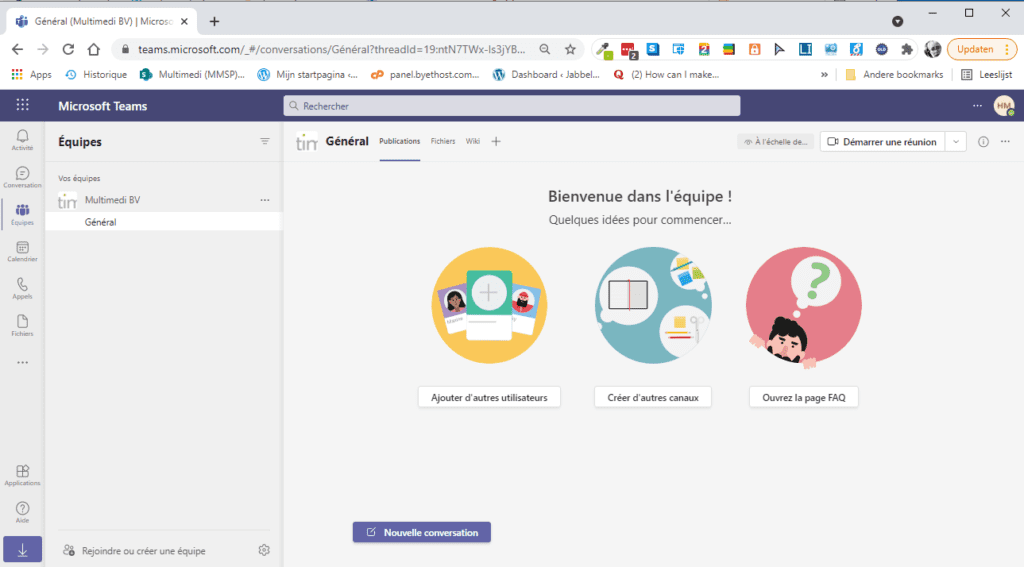This screenshot has width=1024, height=567.
Task: Click the Chrome profile picture
Action: (933, 49)
